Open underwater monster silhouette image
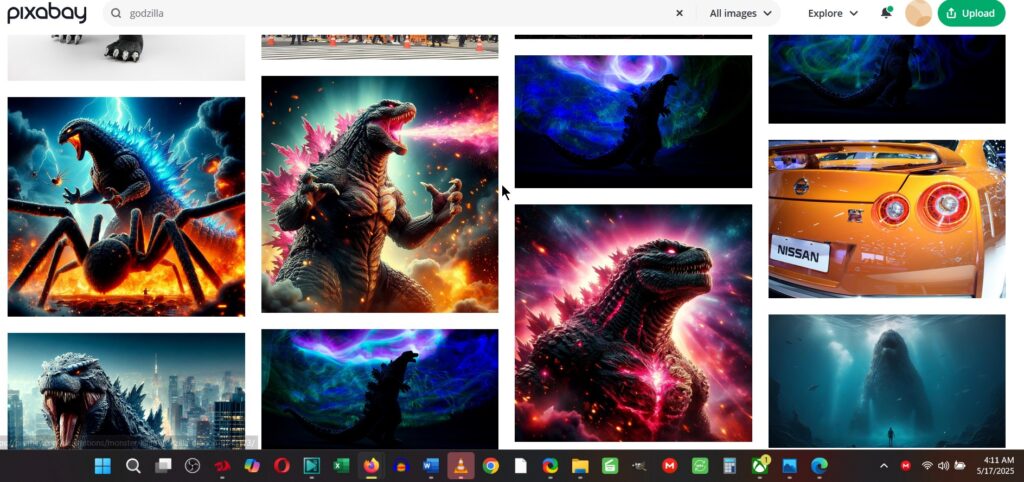Image resolution: width=1024 pixels, height=482 pixels. coord(886,381)
